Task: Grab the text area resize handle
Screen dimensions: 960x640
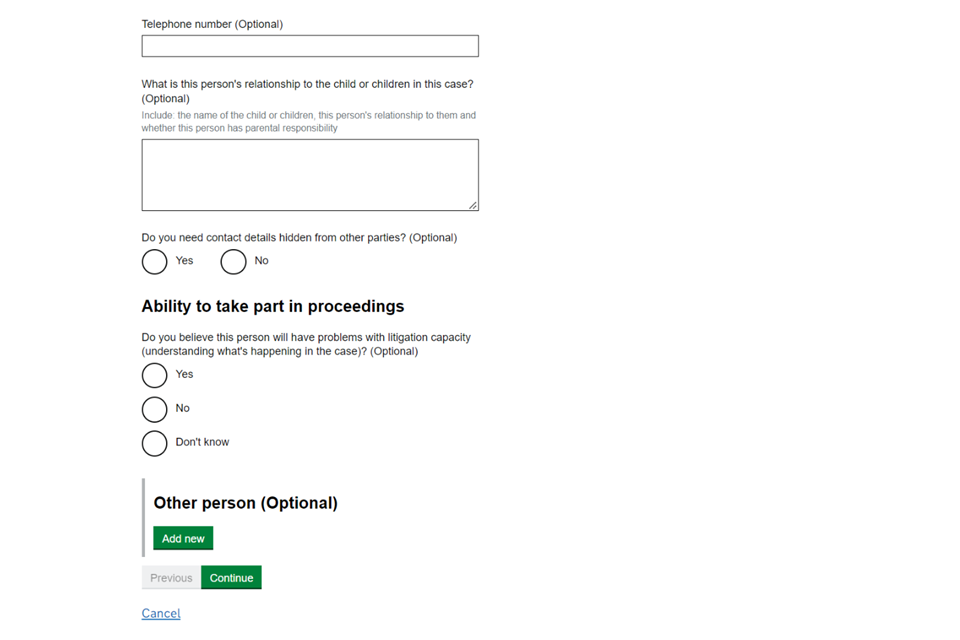Action: tap(472, 205)
